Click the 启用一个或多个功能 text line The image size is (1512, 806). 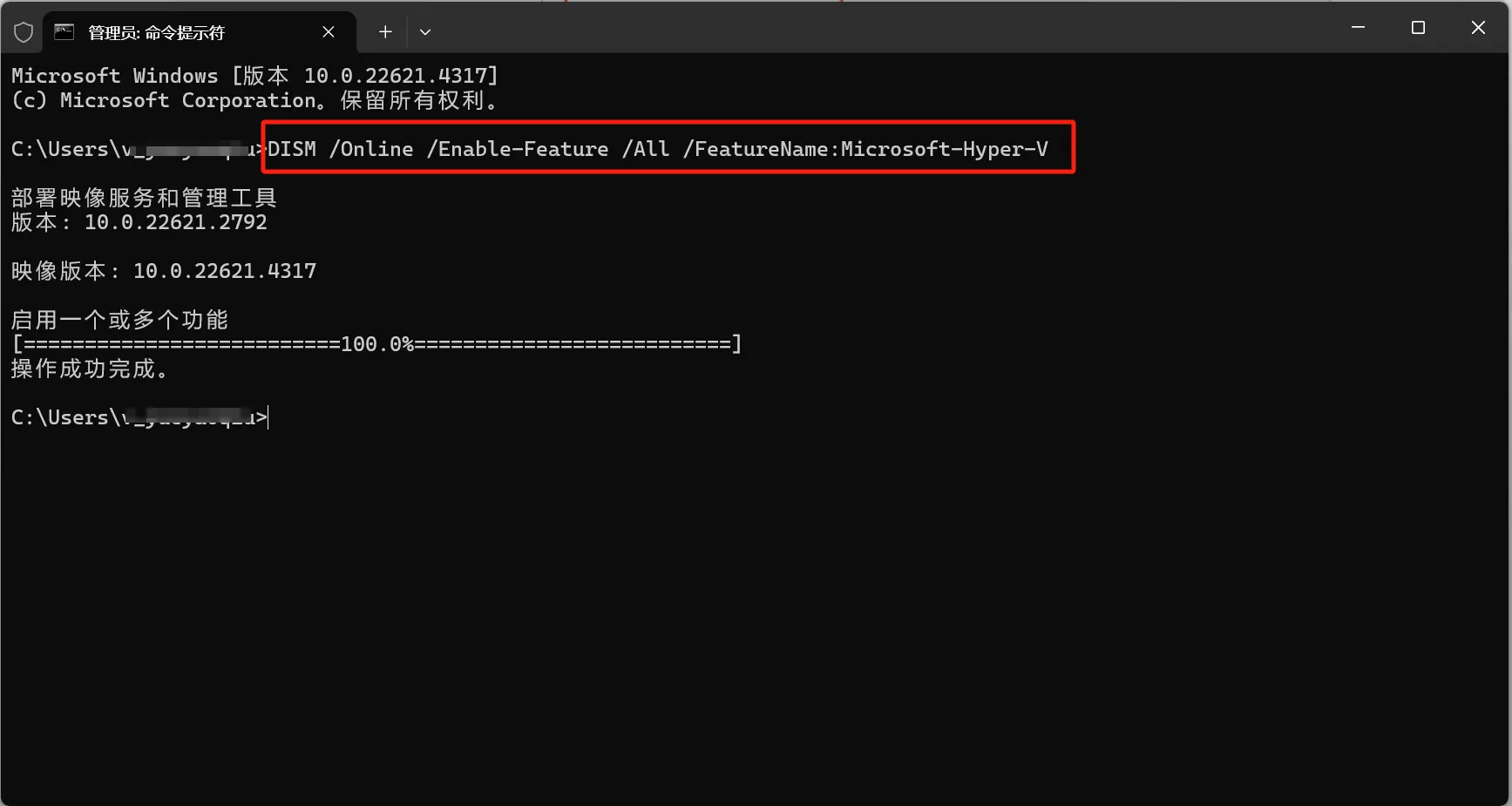tap(119, 320)
